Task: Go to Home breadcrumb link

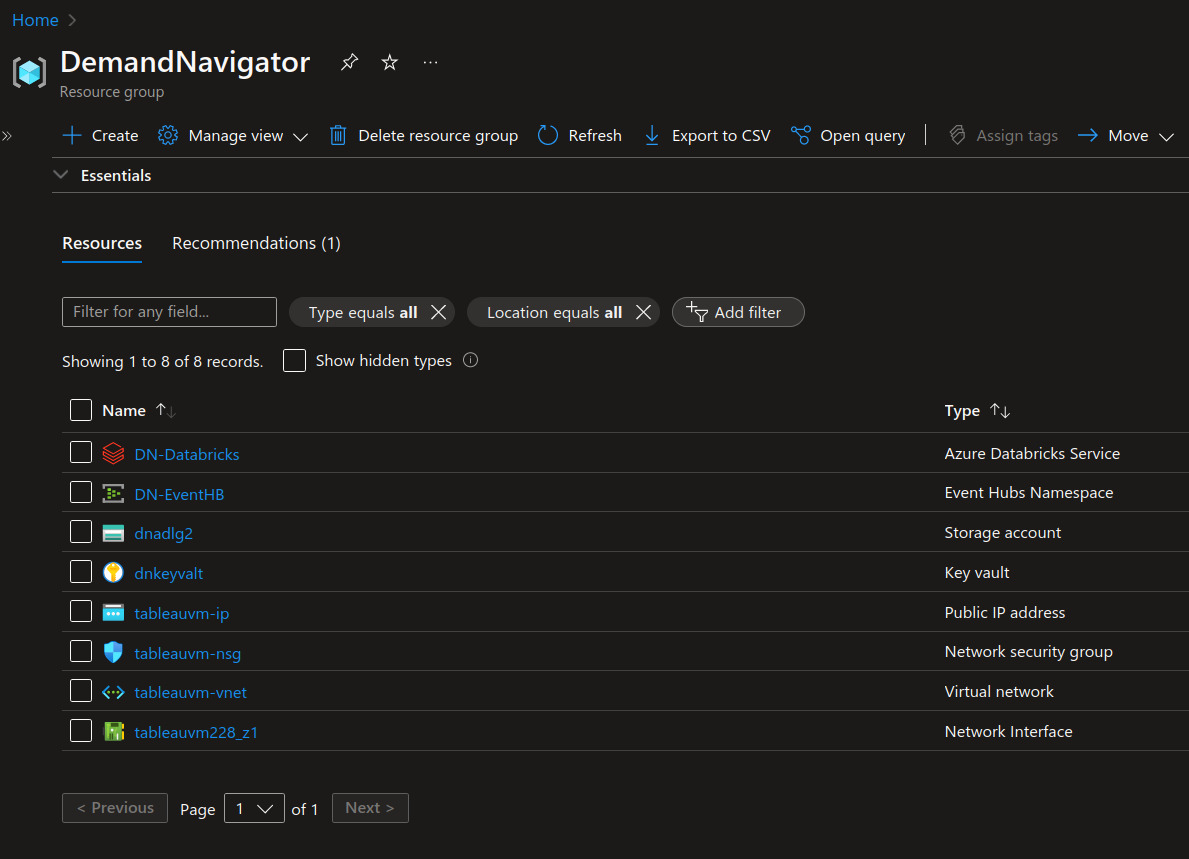Action: coord(35,20)
